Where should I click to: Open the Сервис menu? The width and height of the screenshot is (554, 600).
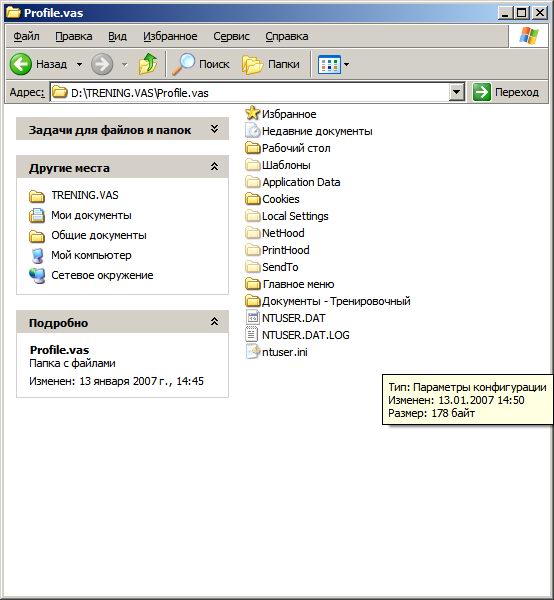(231, 36)
